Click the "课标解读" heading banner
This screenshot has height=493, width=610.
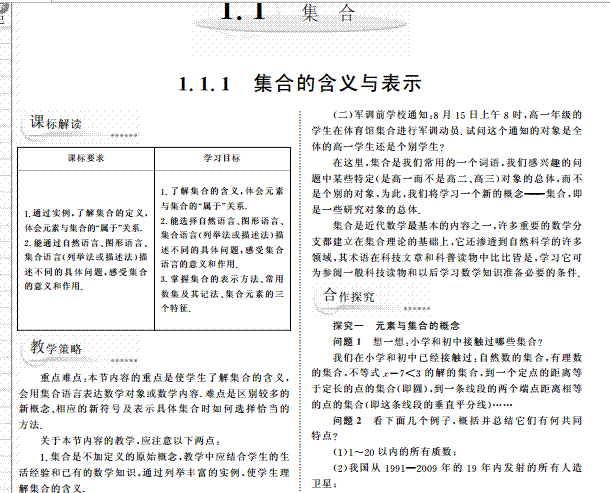pos(63,124)
